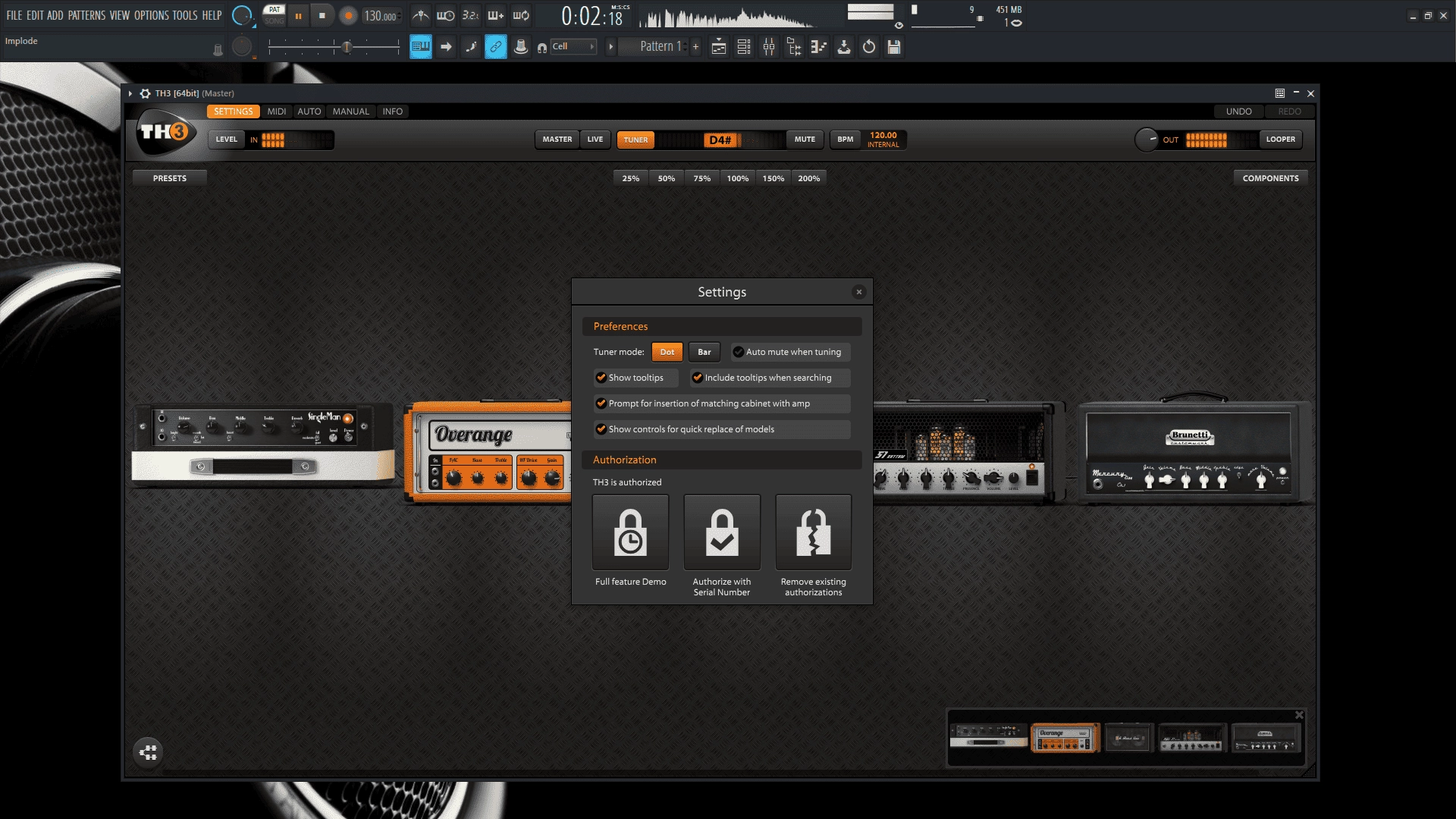The height and width of the screenshot is (819, 1456).
Task: Open the TOOLS menu
Action: click(185, 15)
